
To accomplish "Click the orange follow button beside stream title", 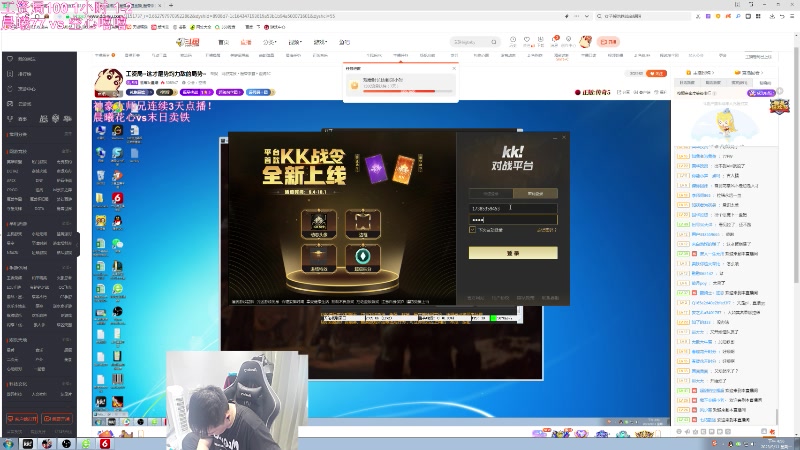I will coord(656,73).
